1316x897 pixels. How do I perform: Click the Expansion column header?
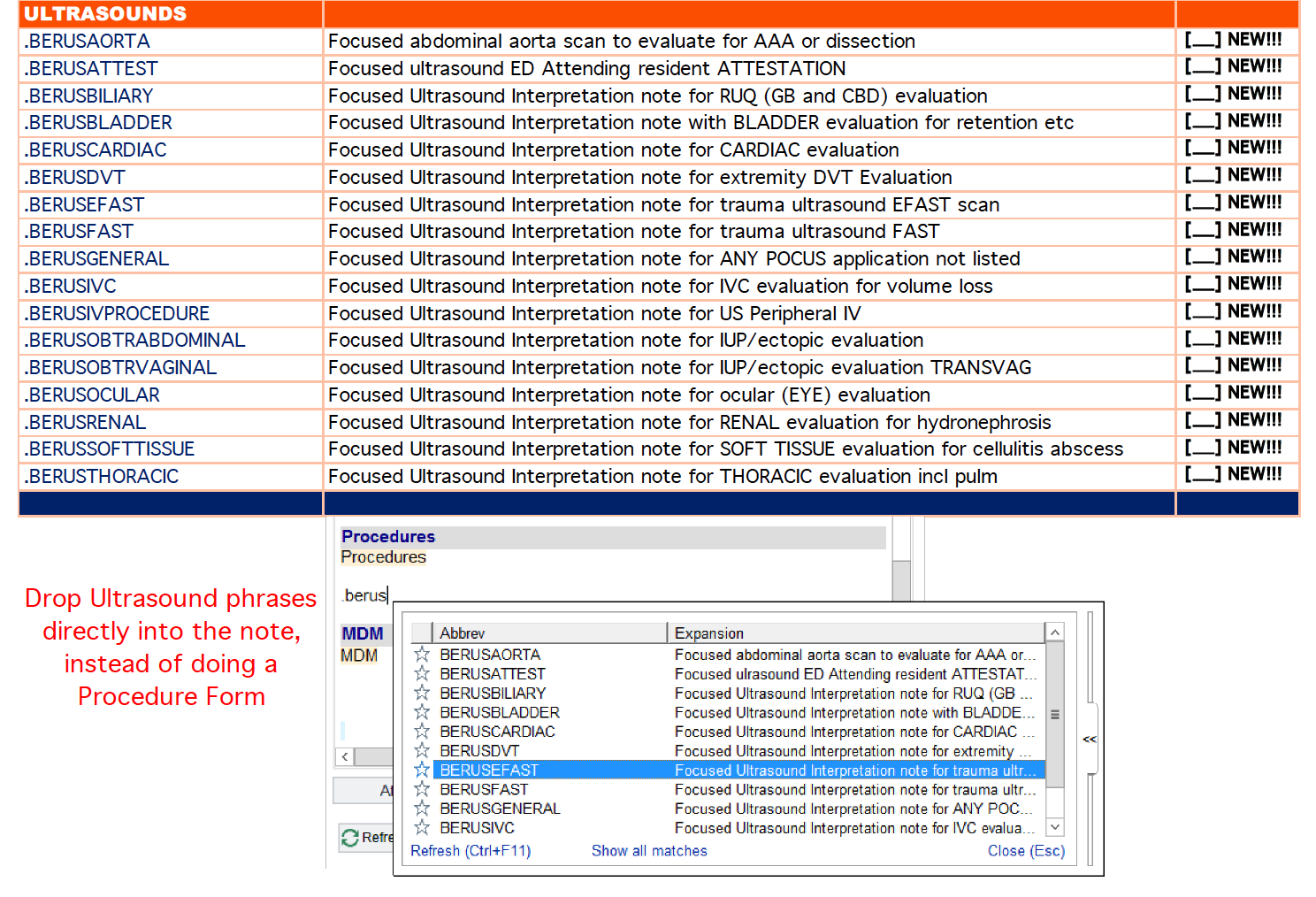pos(854,633)
